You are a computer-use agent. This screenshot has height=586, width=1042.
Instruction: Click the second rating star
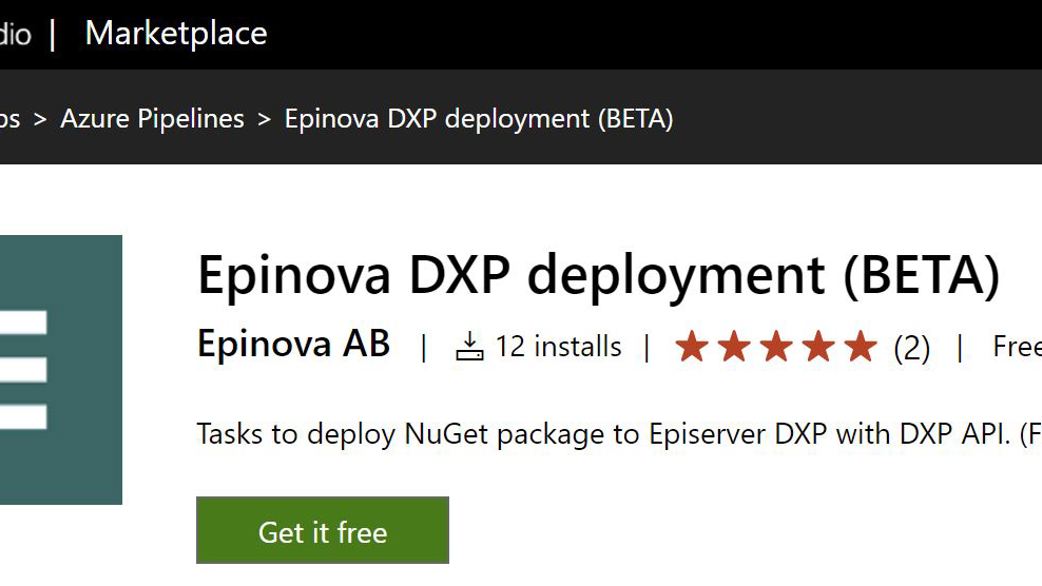tap(734, 346)
